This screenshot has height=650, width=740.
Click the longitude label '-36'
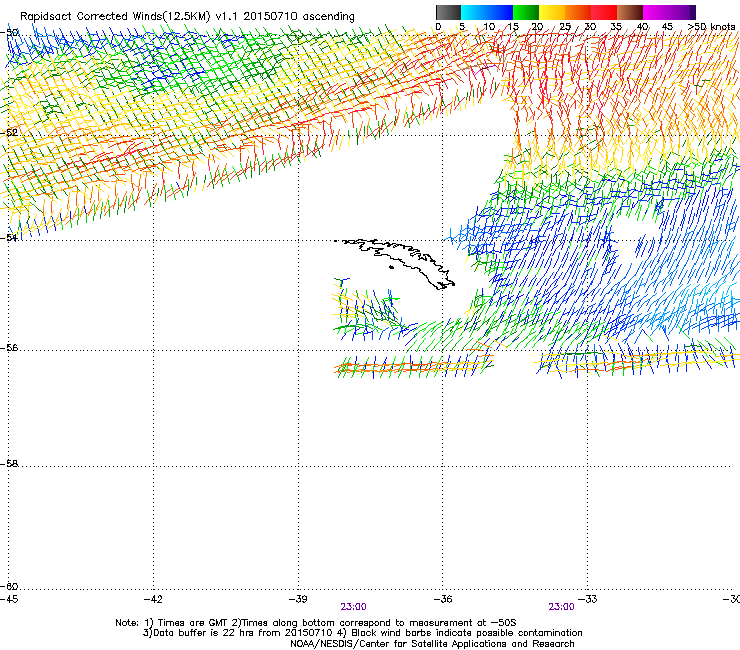pyautogui.click(x=443, y=599)
